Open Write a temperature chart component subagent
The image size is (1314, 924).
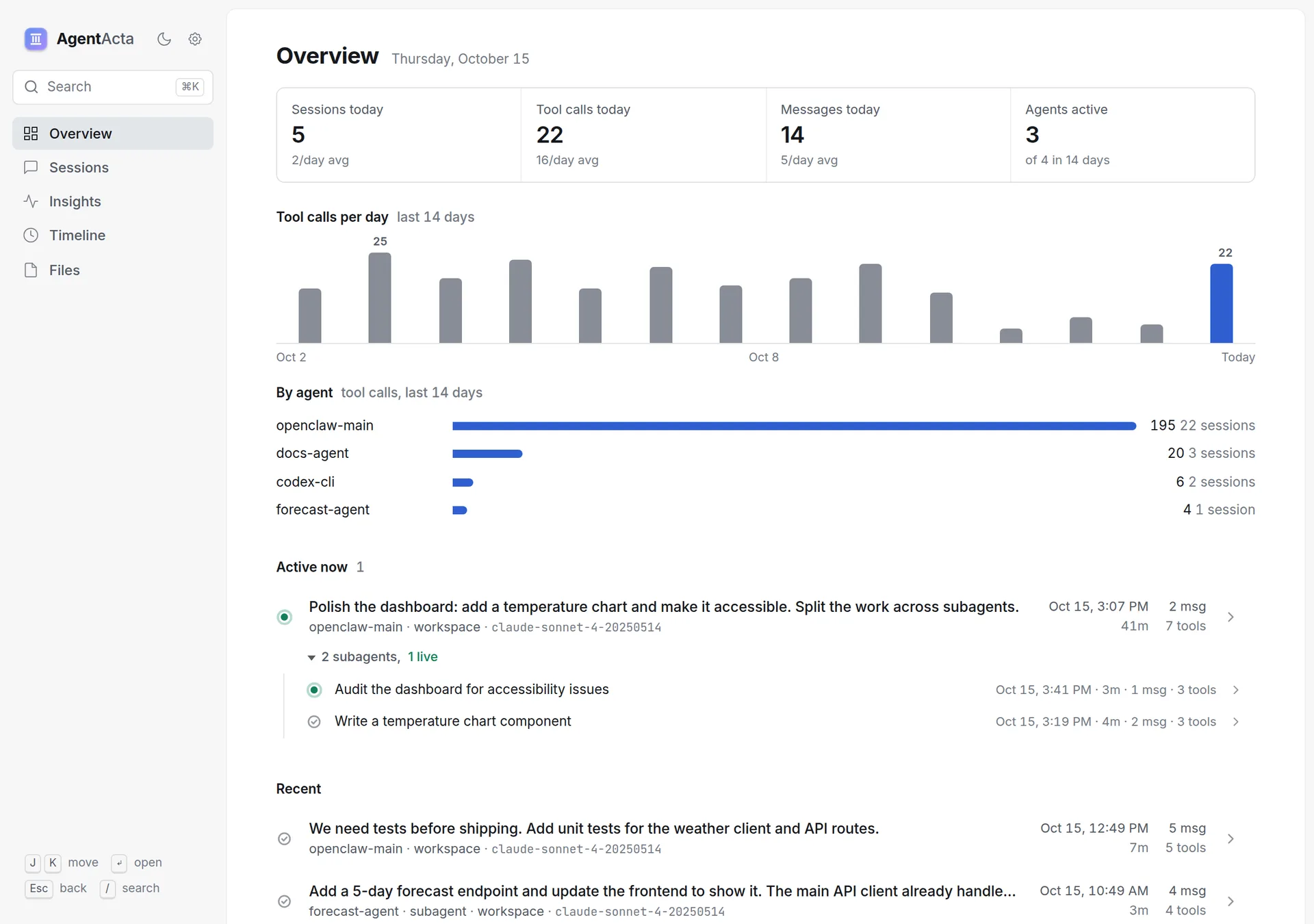pos(775,722)
